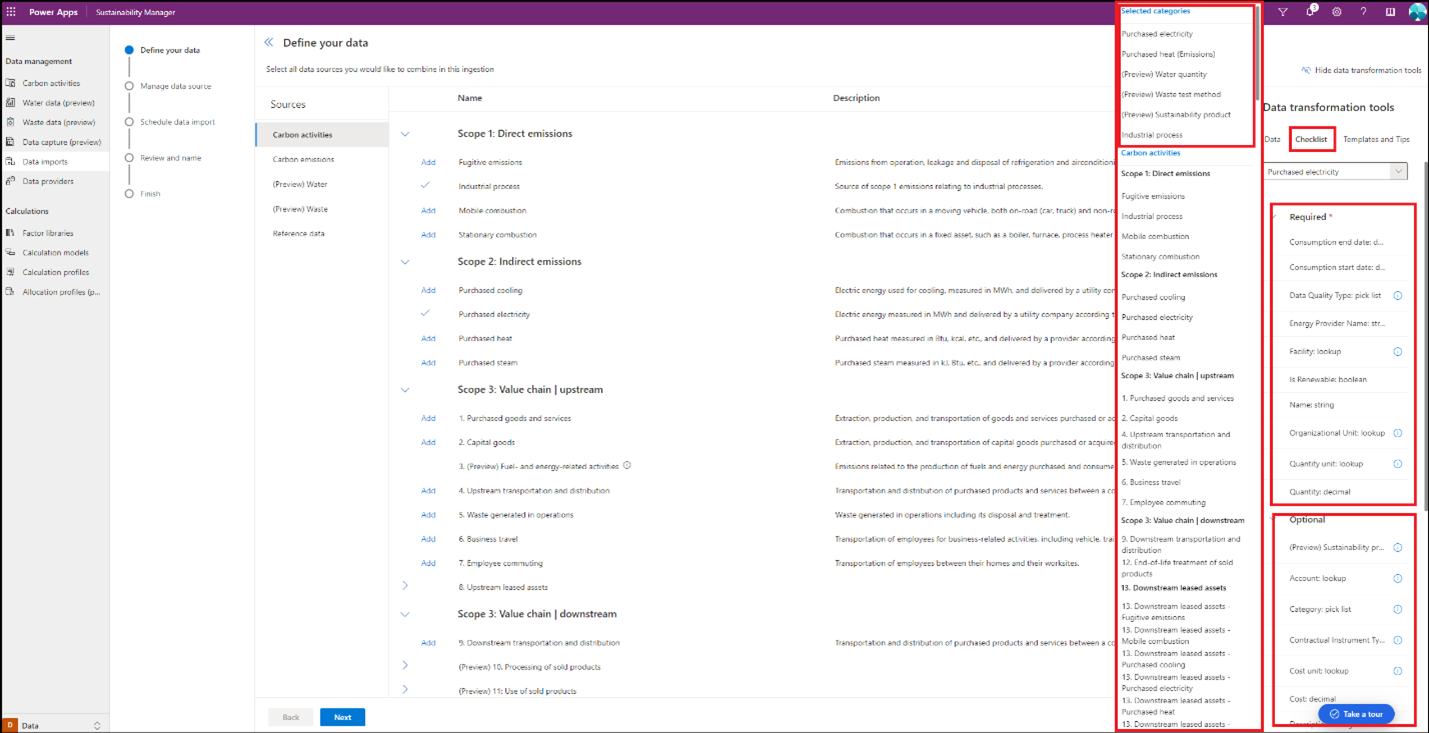This screenshot has width=1429, height=733.
Task: Deselect the checked Purchased electricity row
Action: (426, 314)
